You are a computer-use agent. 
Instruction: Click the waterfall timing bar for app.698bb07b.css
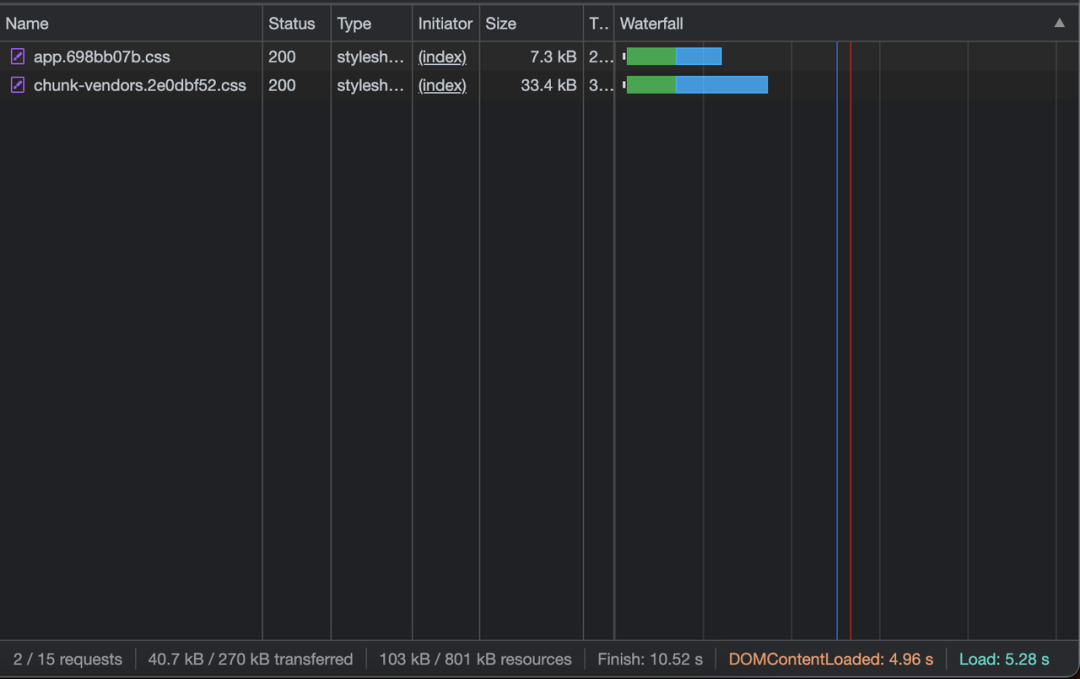coord(674,56)
